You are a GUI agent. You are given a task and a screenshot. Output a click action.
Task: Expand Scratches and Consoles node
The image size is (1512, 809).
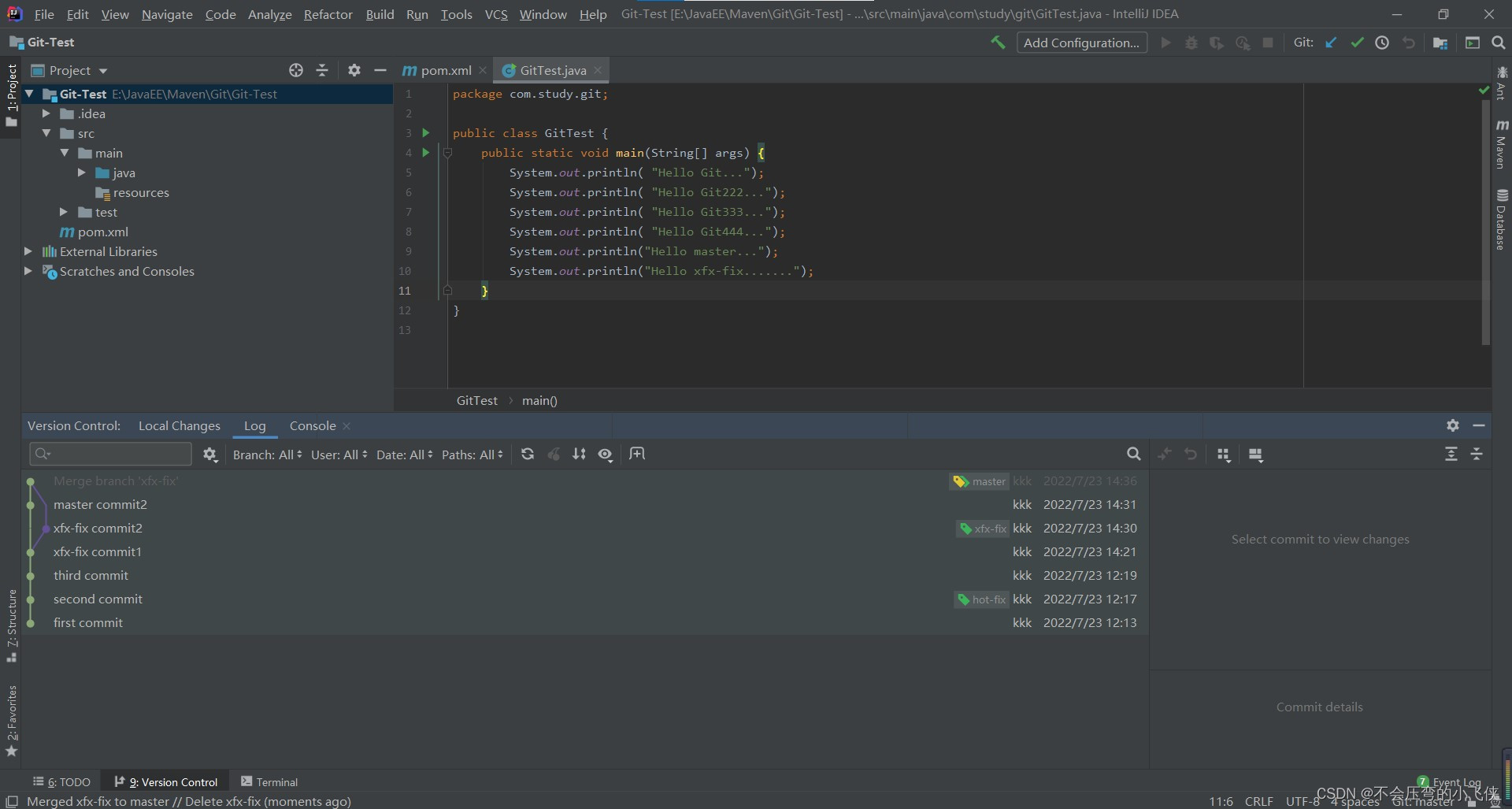(28, 271)
